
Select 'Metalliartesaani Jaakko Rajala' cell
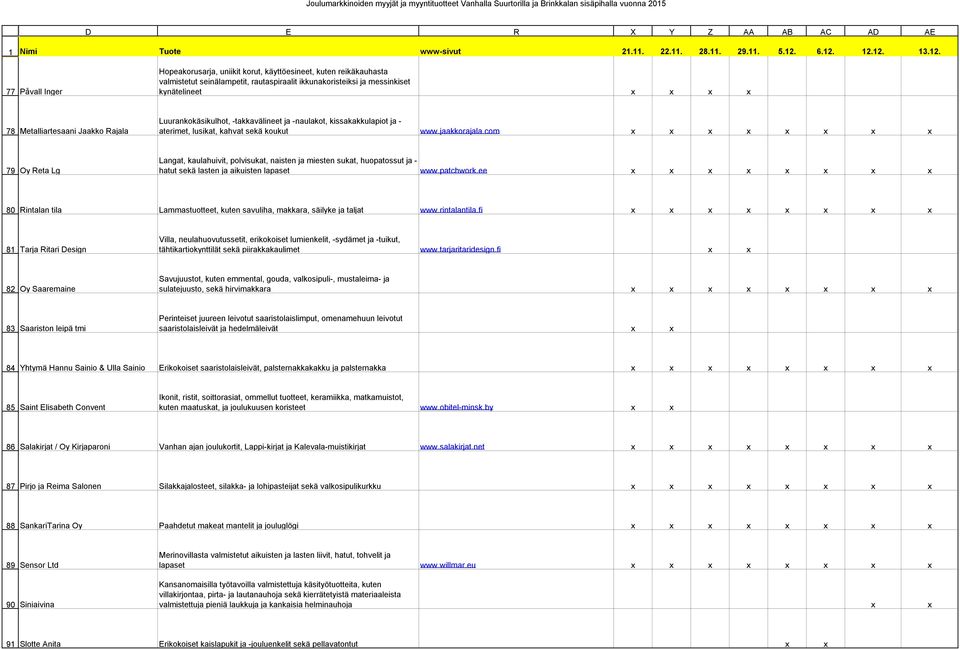88,116
